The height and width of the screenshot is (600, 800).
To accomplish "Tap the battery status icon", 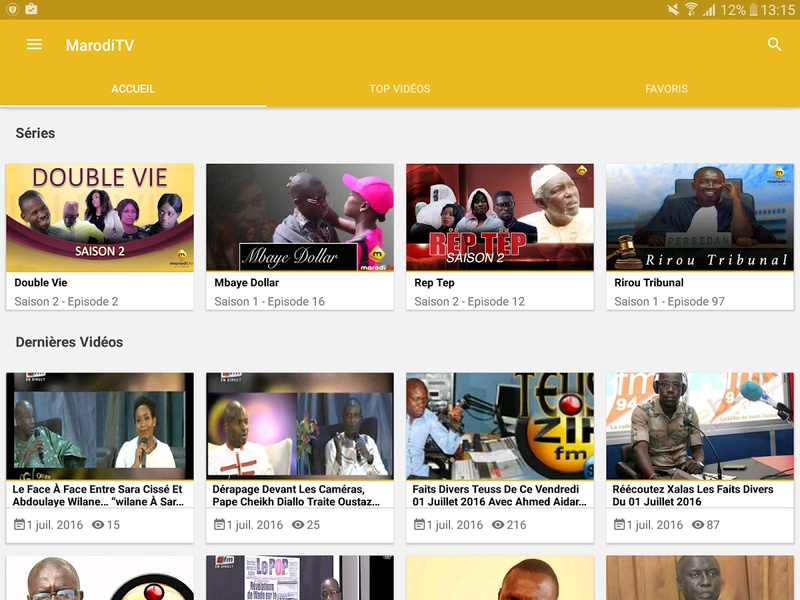I will (x=753, y=10).
